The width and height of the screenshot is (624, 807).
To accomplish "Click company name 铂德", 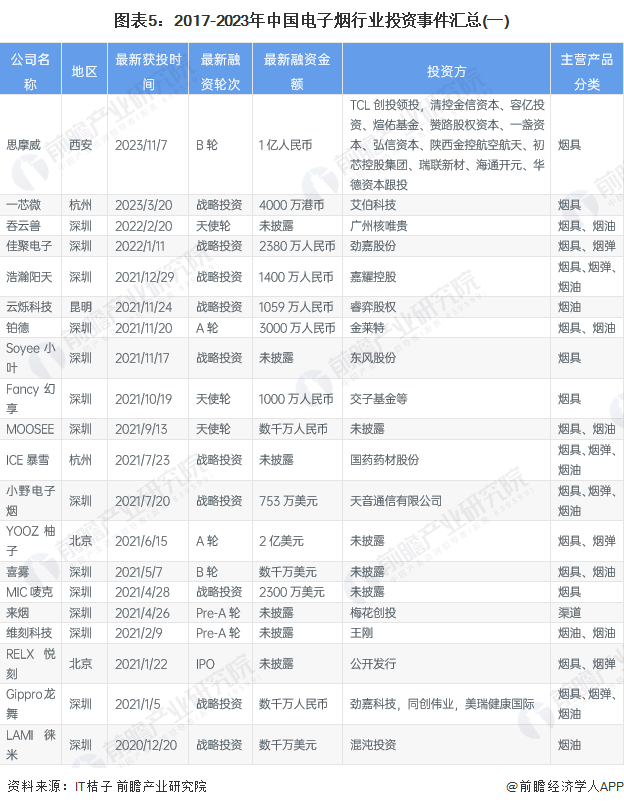I will point(18,328).
